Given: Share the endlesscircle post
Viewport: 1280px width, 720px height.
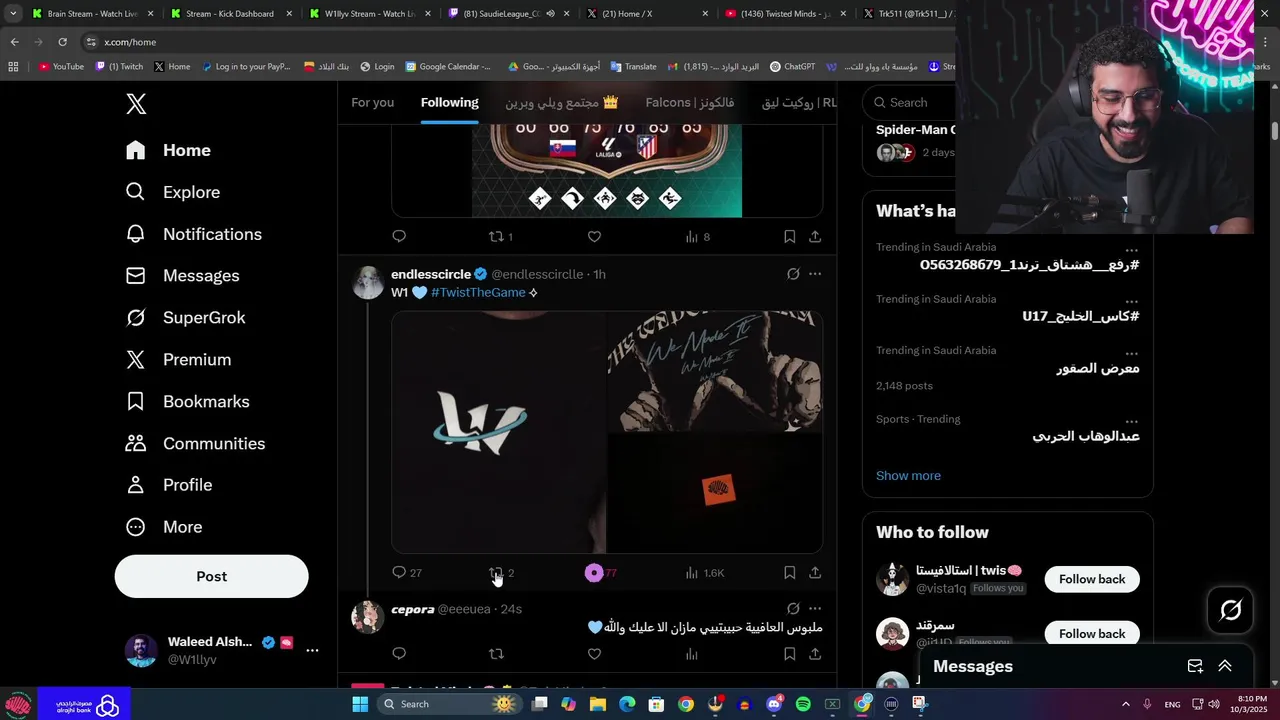Looking at the screenshot, I should click(x=815, y=573).
